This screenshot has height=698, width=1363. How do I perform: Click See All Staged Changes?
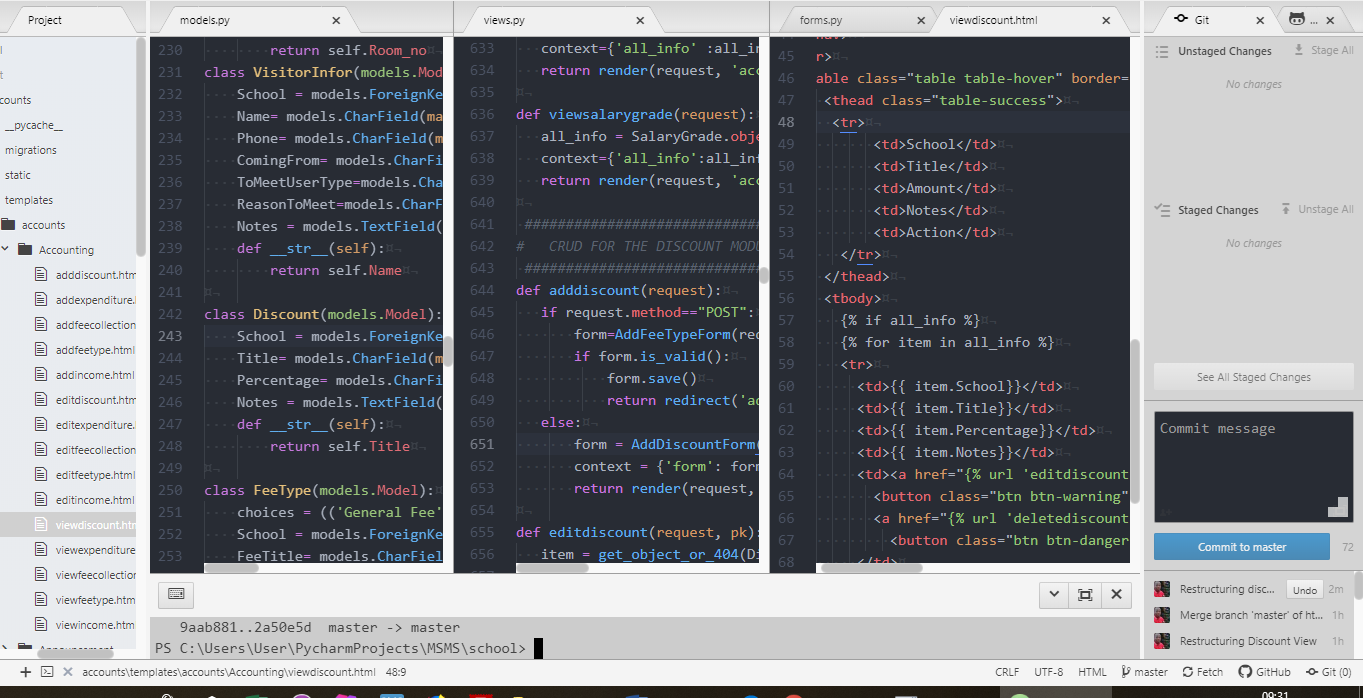point(1254,377)
